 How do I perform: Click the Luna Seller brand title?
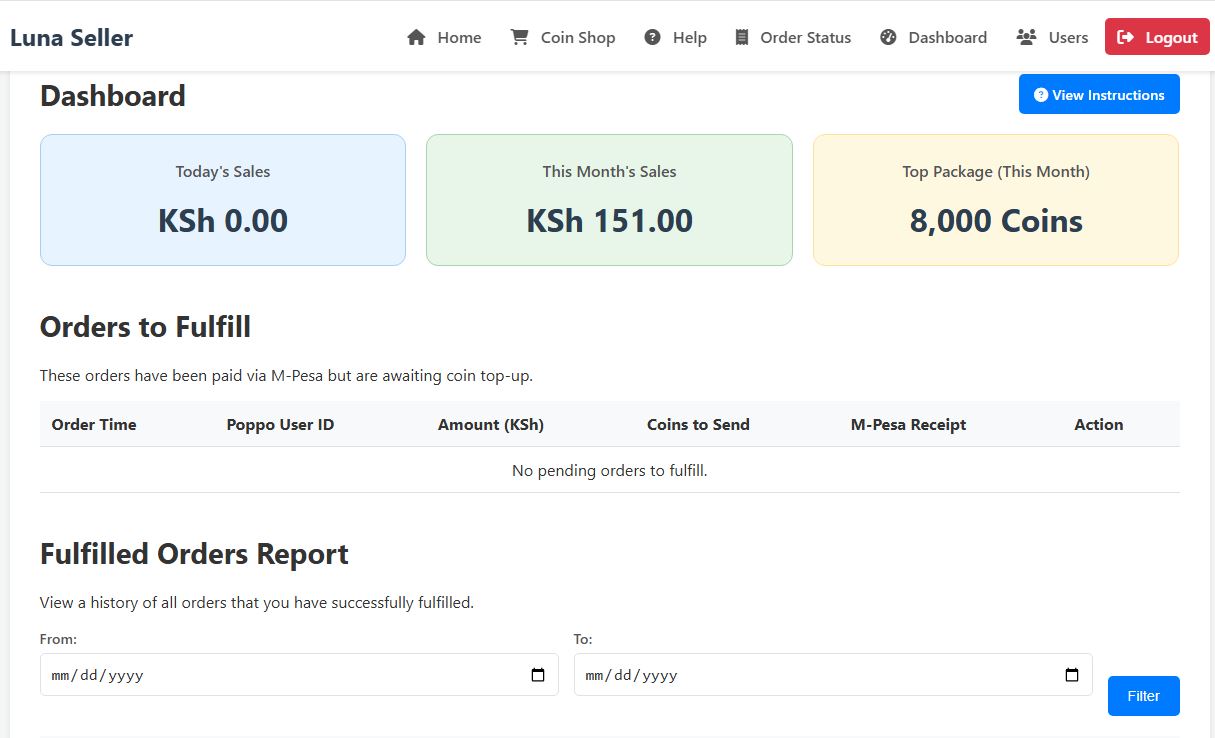(71, 38)
